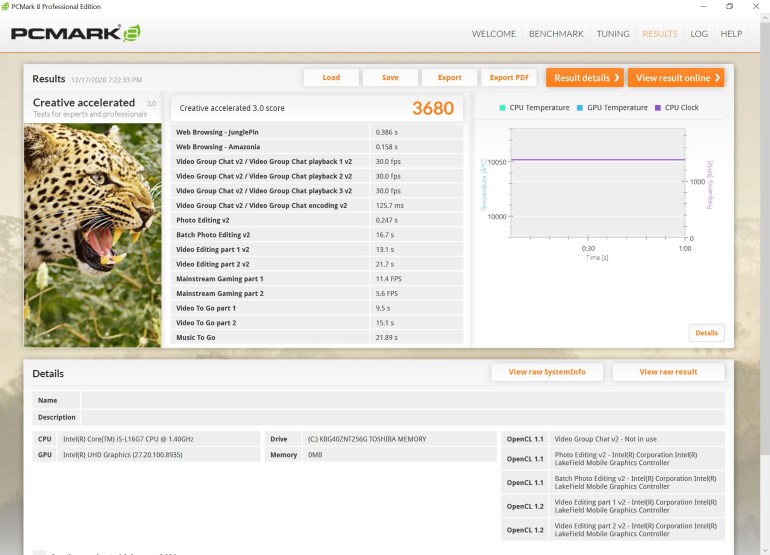This screenshot has height=555, width=770.
Task: Select the Music To Go row
Action: pos(317,337)
